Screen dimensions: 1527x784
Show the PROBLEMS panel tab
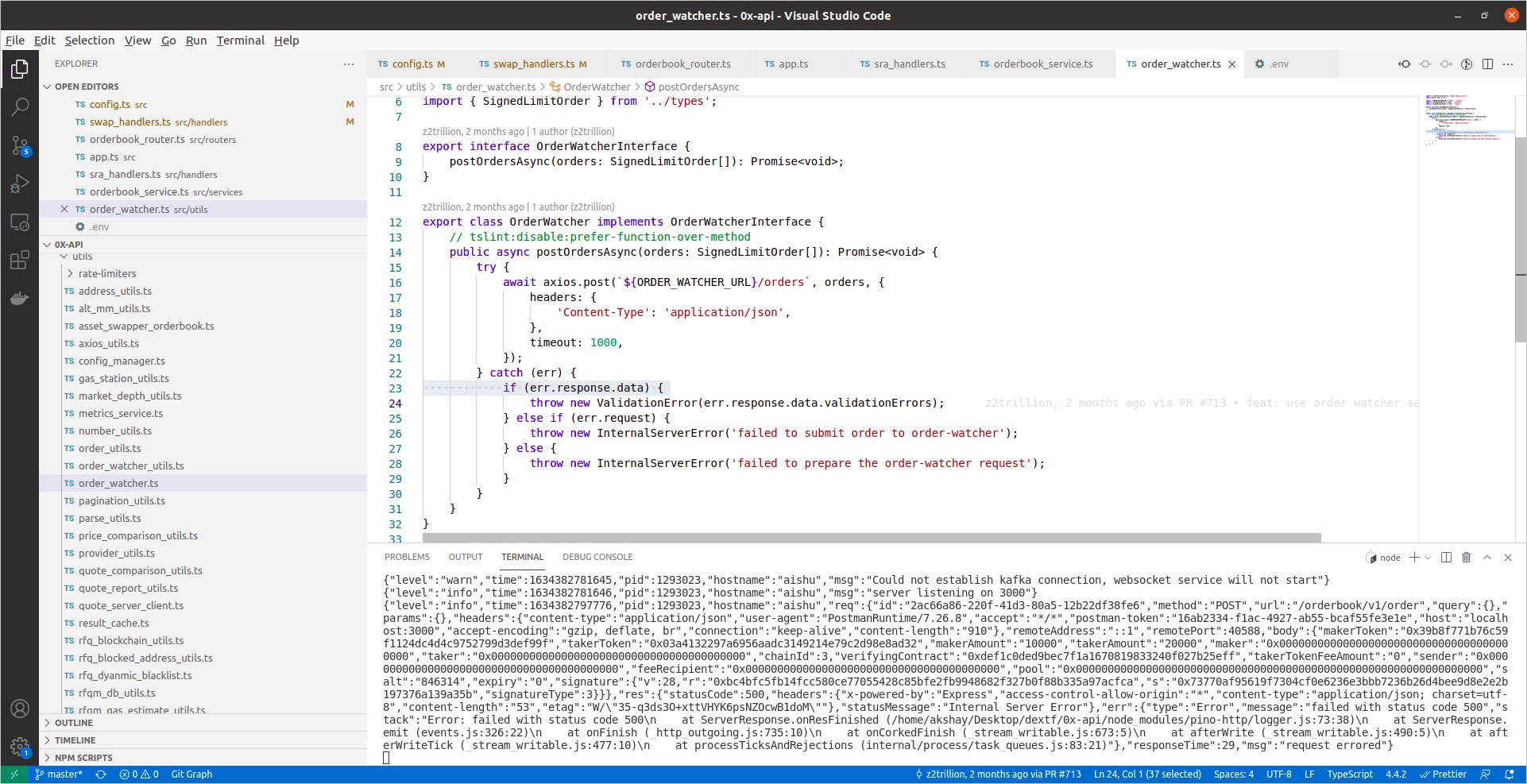[407, 558]
